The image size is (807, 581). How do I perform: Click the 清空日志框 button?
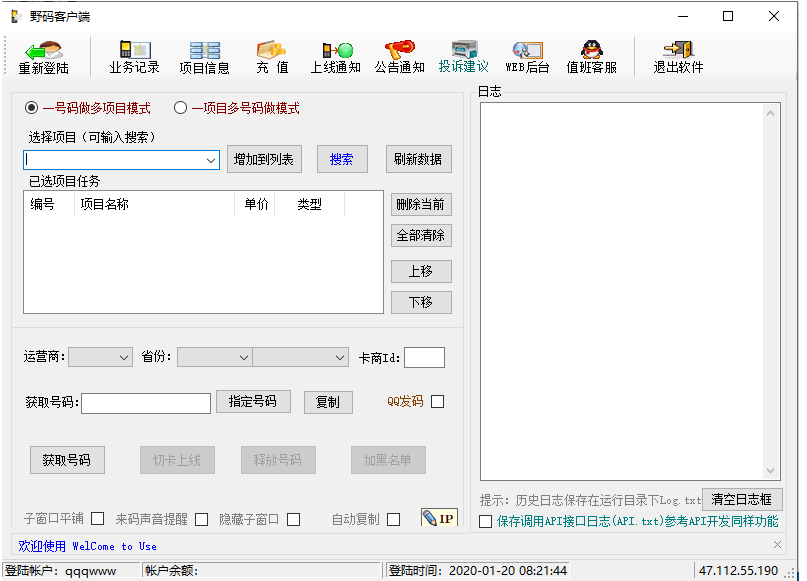(x=742, y=499)
